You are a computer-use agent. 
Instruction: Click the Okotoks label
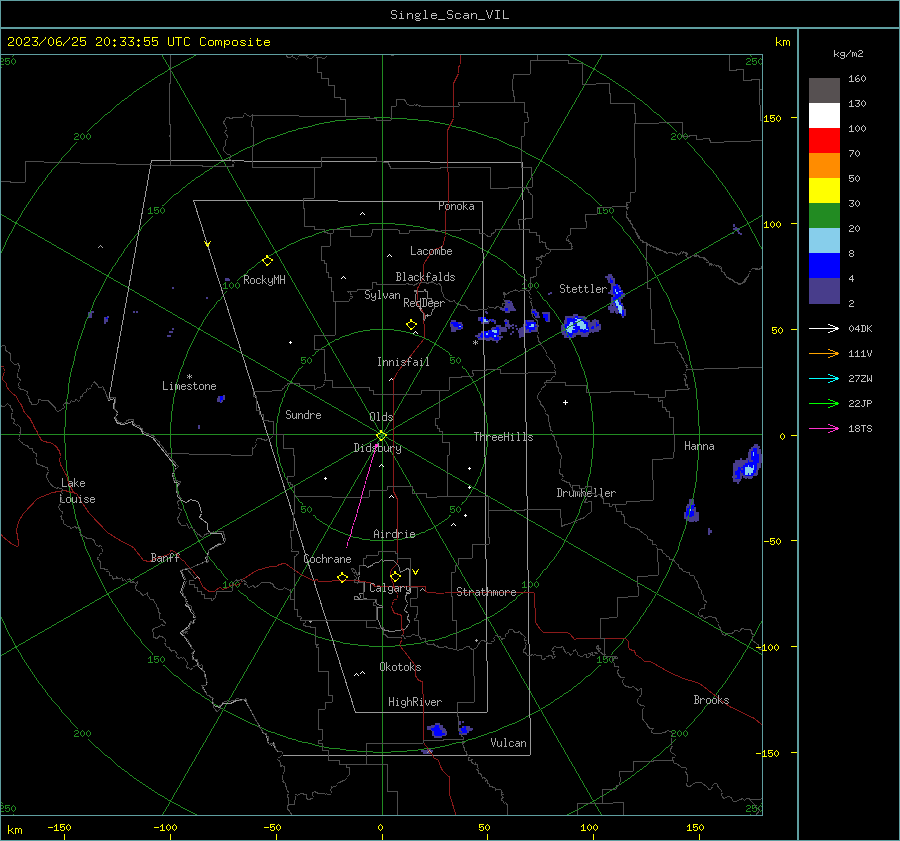click(x=400, y=667)
